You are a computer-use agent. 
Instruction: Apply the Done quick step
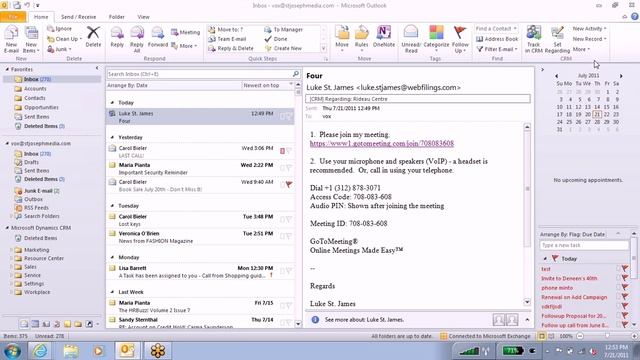[x=276, y=39]
